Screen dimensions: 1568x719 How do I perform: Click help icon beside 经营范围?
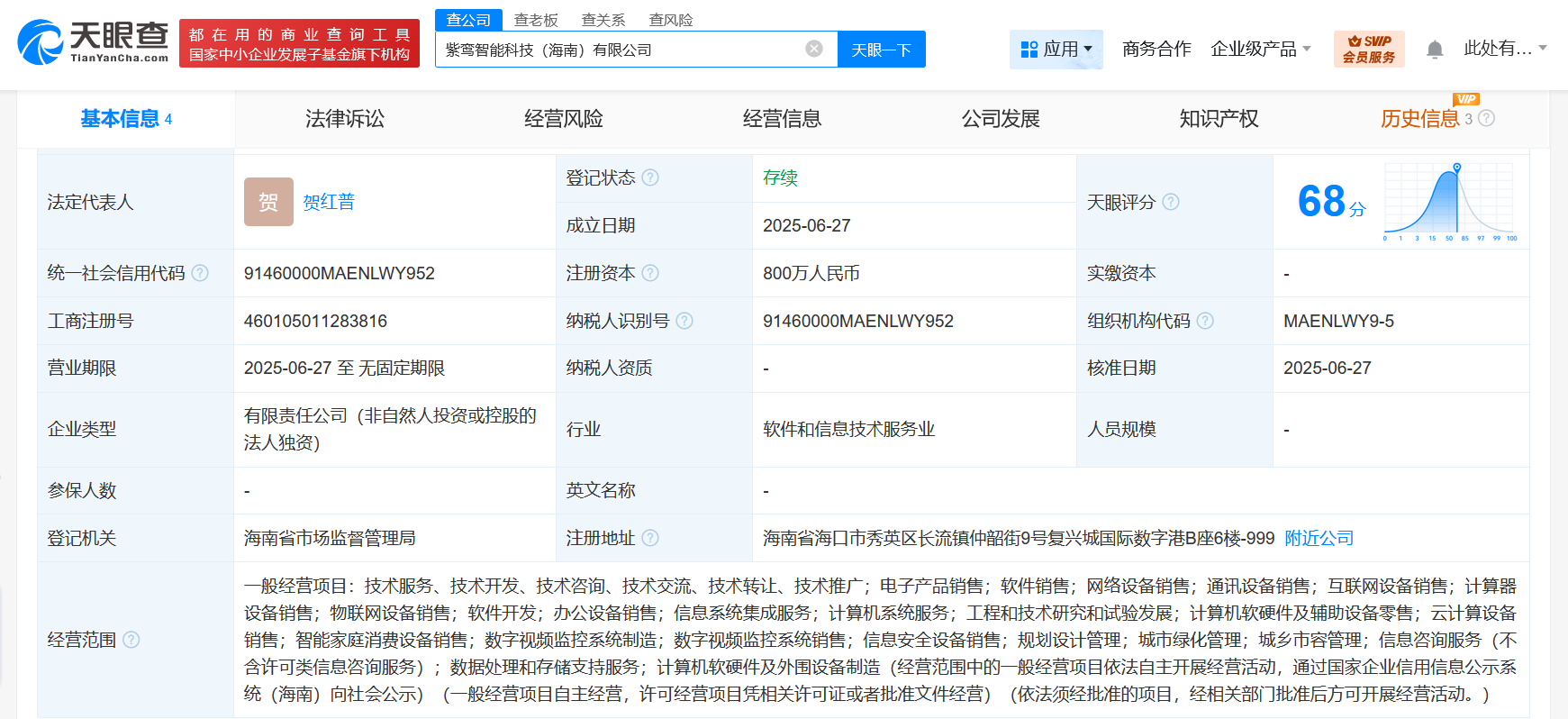point(131,640)
